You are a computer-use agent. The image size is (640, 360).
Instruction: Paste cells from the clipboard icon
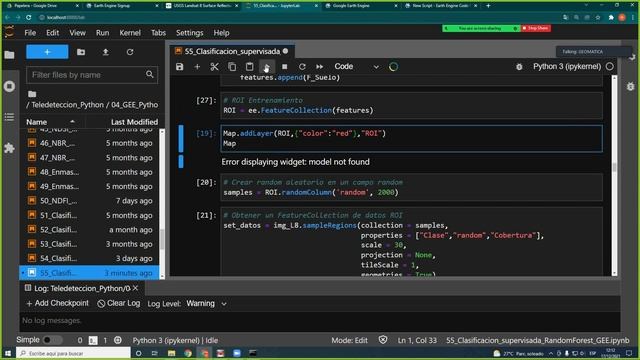(249, 67)
